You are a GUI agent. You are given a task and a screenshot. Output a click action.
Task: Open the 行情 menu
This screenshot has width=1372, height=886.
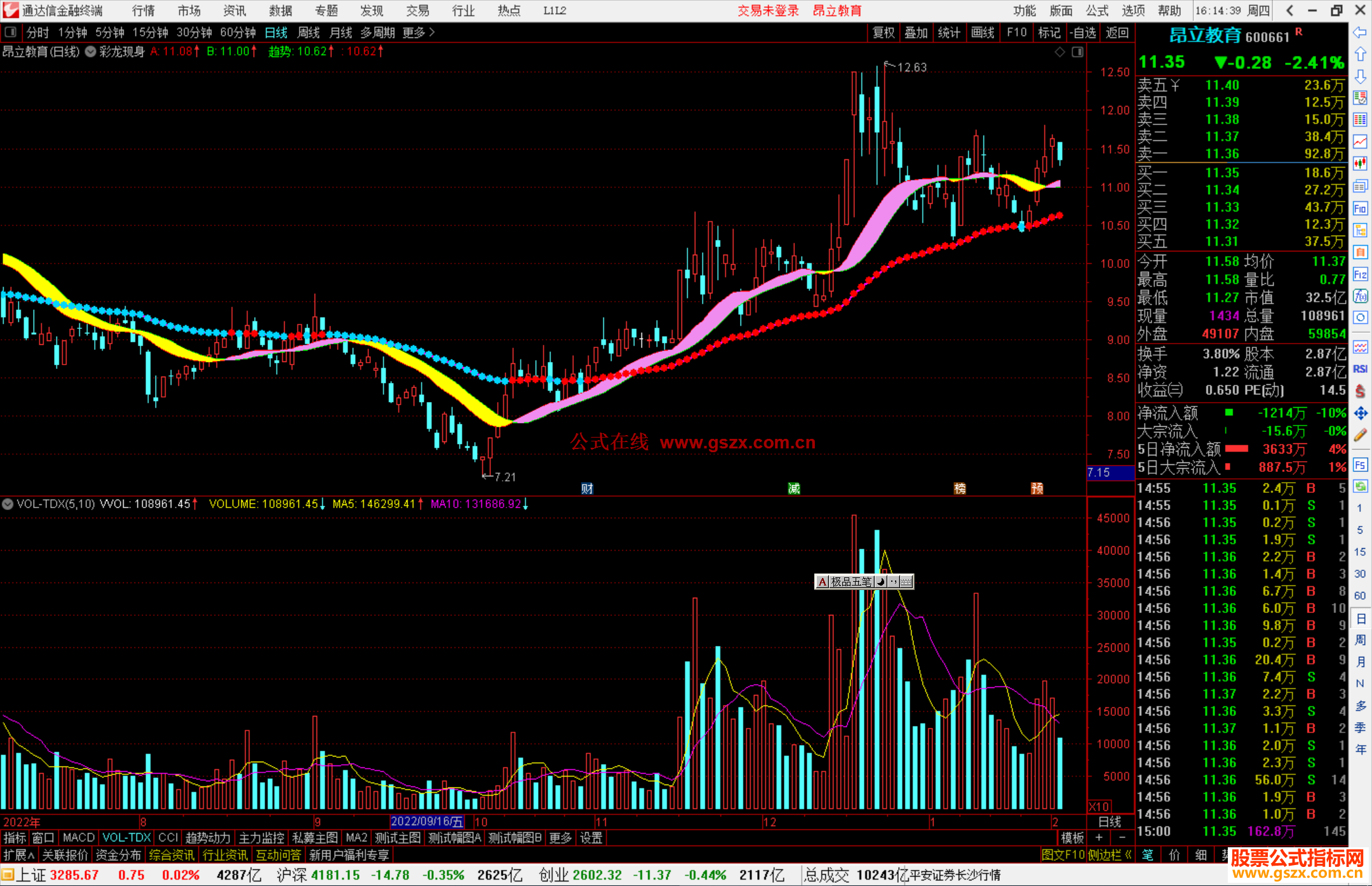[x=143, y=11]
